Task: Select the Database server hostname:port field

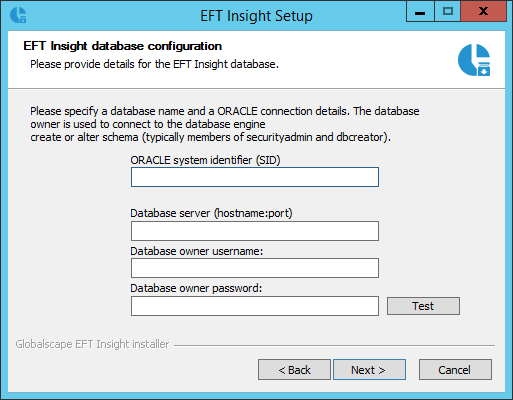Action: point(255,231)
